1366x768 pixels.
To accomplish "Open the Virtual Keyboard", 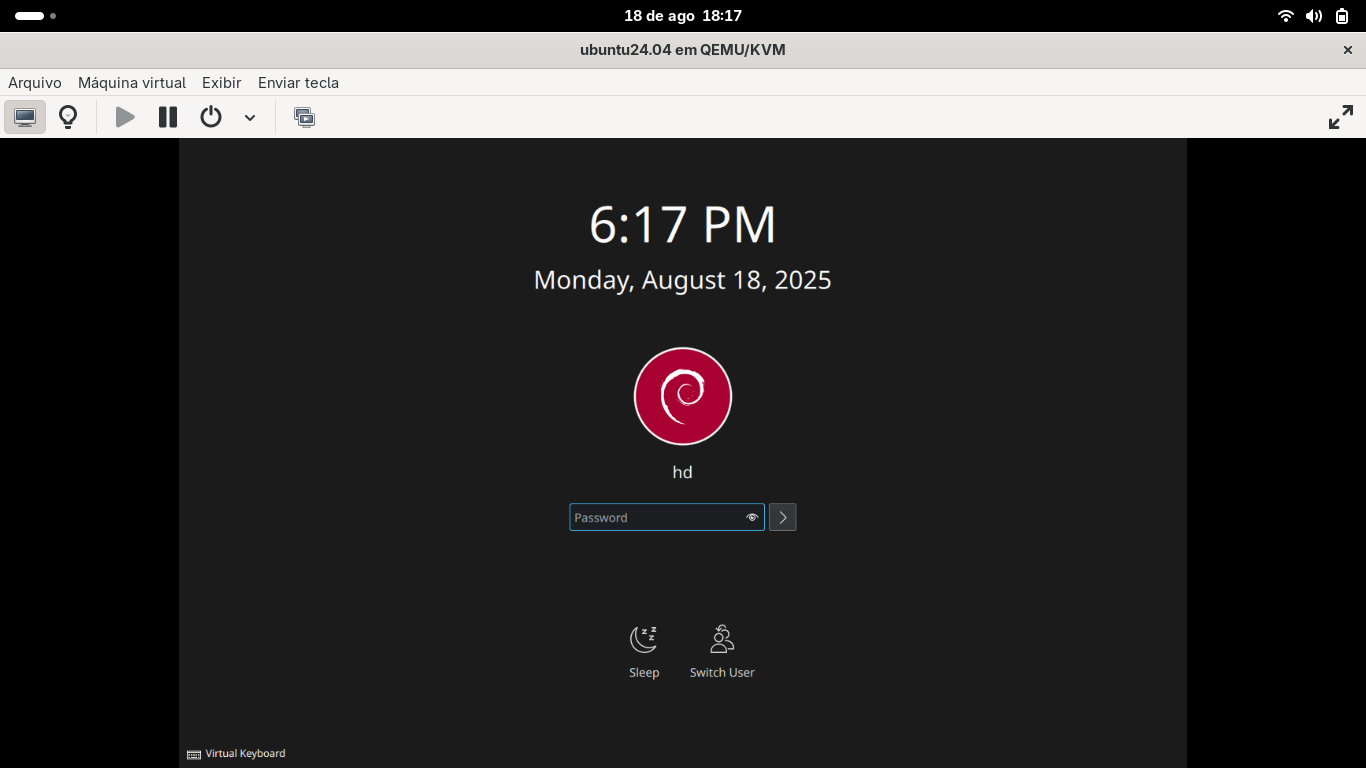I will pyautogui.click(x=236, y=754).
